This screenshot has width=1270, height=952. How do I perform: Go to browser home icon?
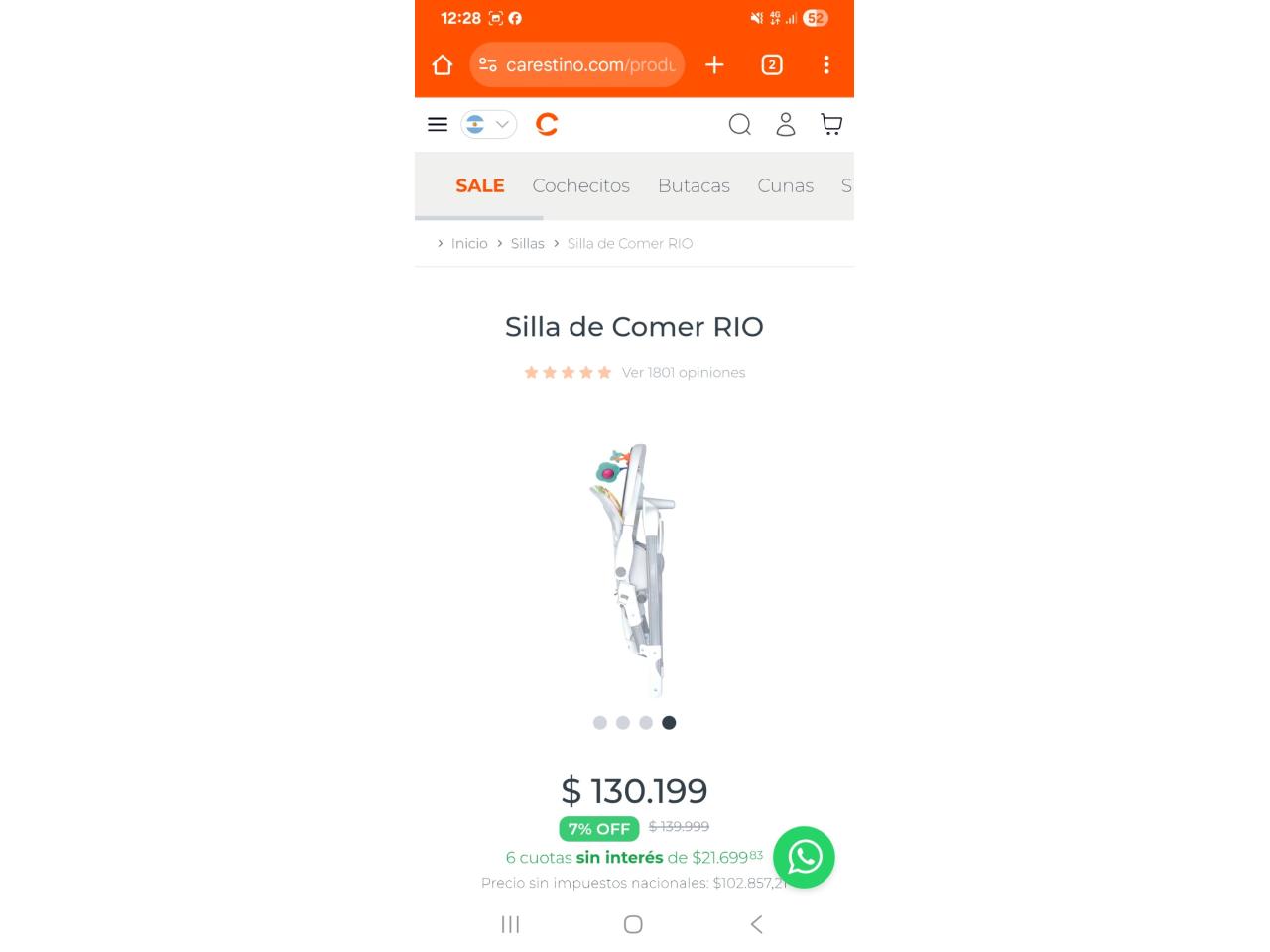click(443, 65)
